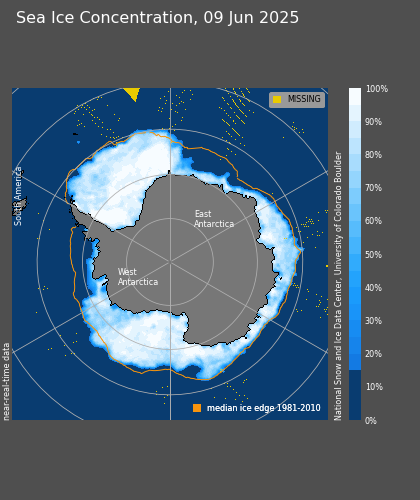This screenshot has height=500, width=420.
Task: Click the South America label
Action: coord(18,196)
